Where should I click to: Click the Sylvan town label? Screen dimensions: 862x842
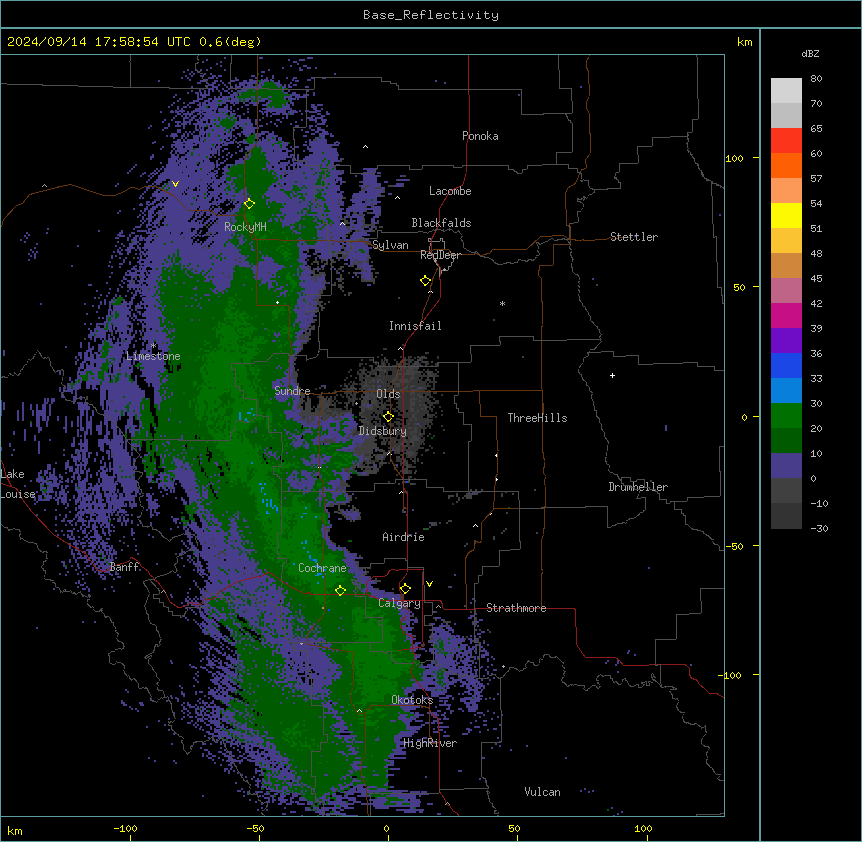point(390,245)
